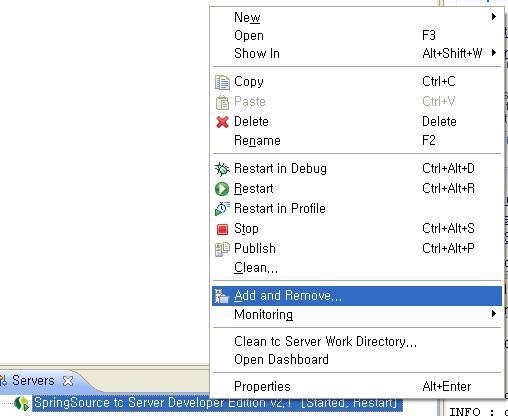The image size is (508, 416).
Task: Click the Ctrl+Alt+R shortcut text
Action: coord(448,189)
